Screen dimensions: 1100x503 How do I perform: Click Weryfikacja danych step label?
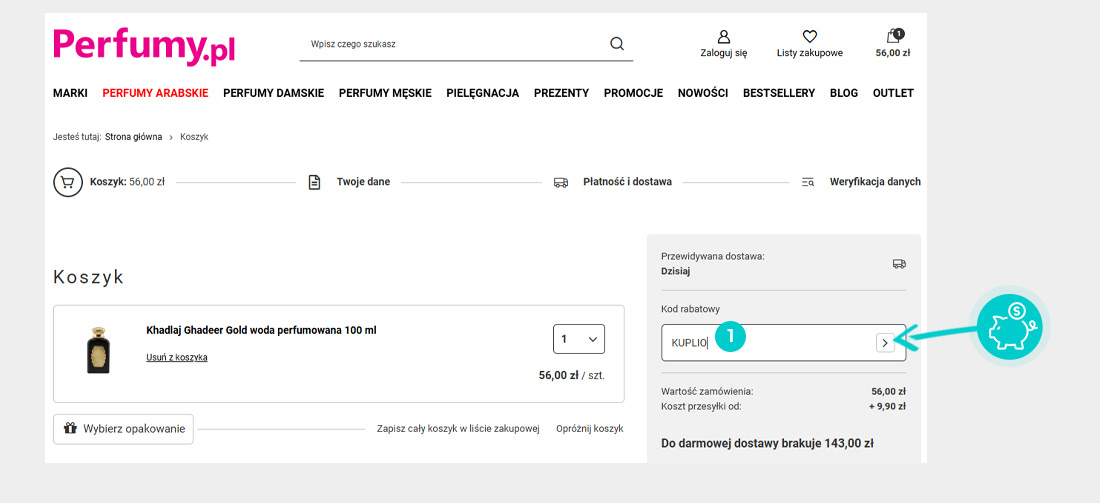coord(875,182)
